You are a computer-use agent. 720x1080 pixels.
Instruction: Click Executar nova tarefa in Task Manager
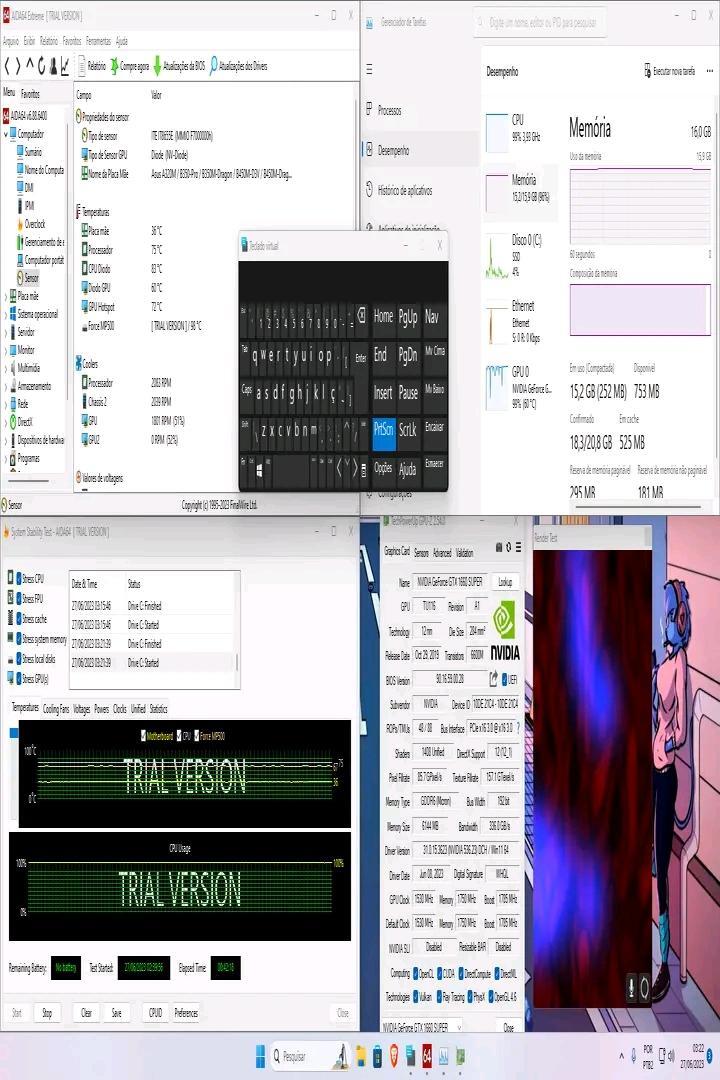[669, 71]
